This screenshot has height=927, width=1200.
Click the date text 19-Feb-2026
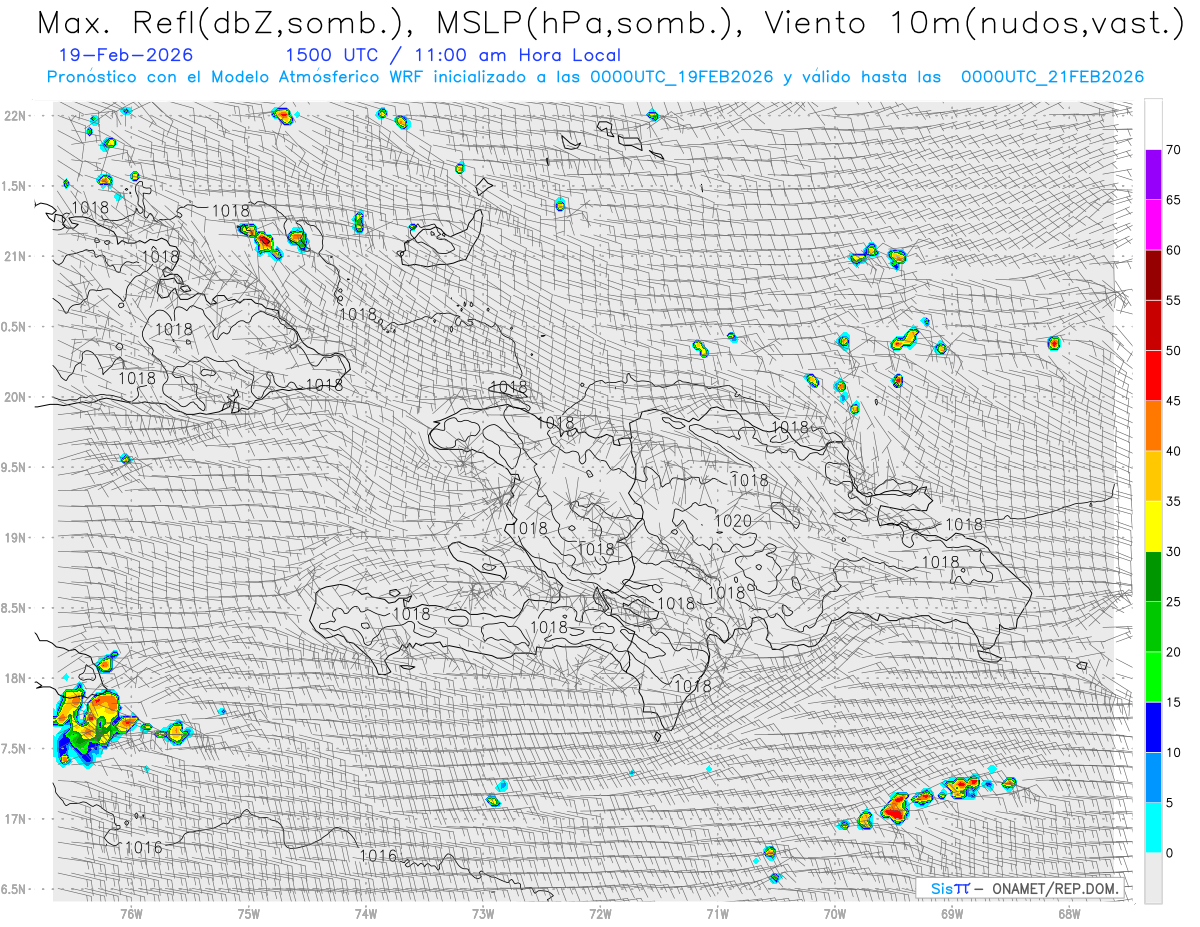pyautogui.click(x=127, y=55)
